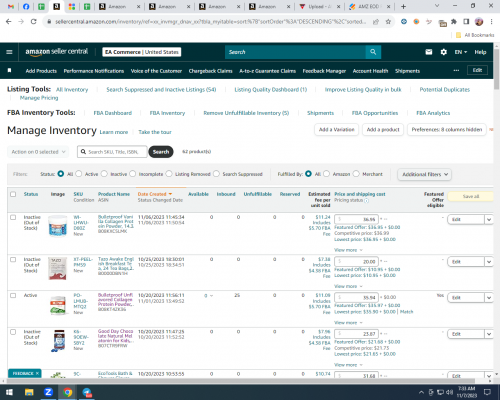The width and height of the screenshot is (500, 400).
Task: Open Preferences: 8 columns hidden
Action: [447, 129]
